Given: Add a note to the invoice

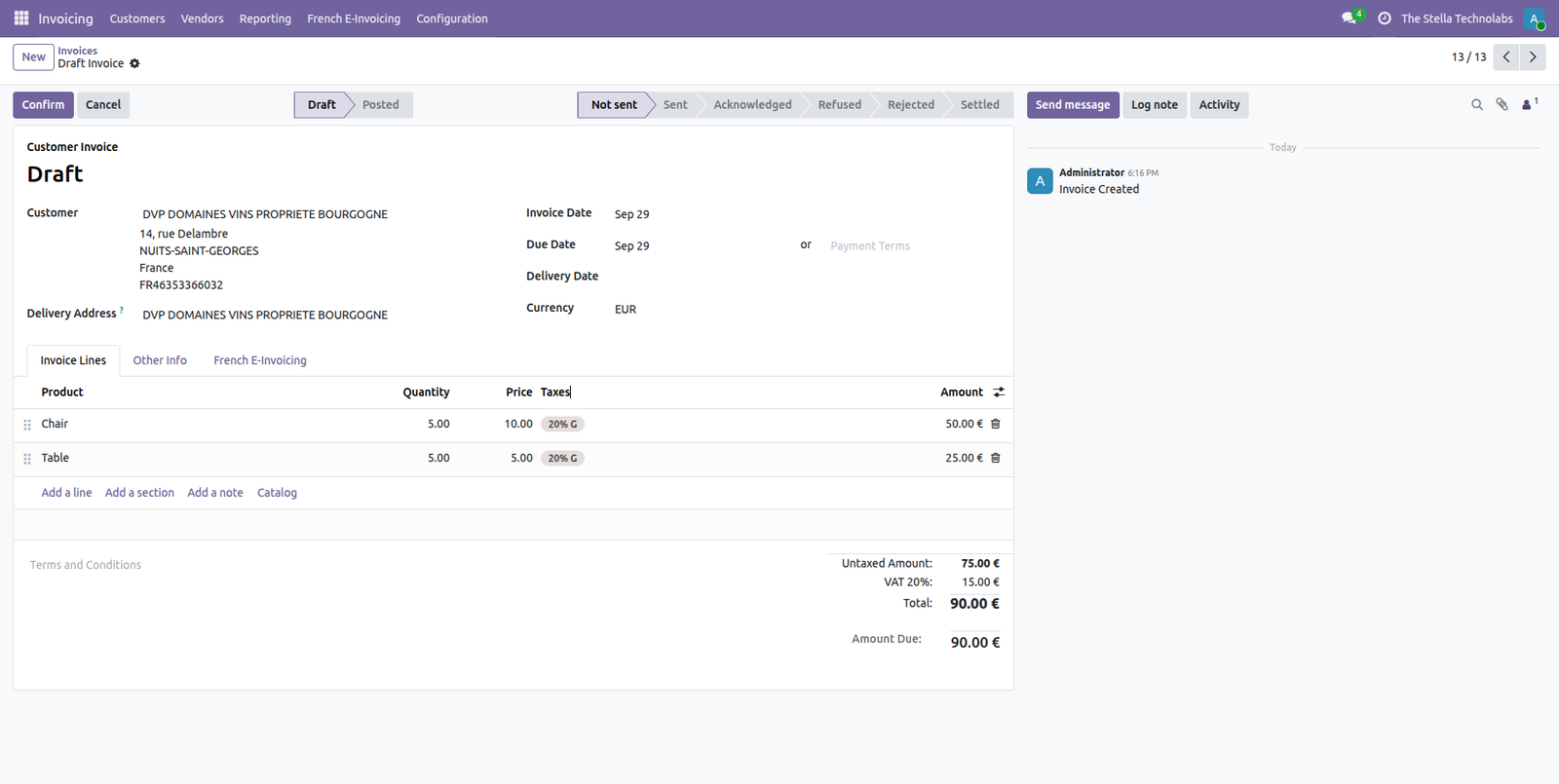Looking at the screenshot, I should tap(215, 493).
